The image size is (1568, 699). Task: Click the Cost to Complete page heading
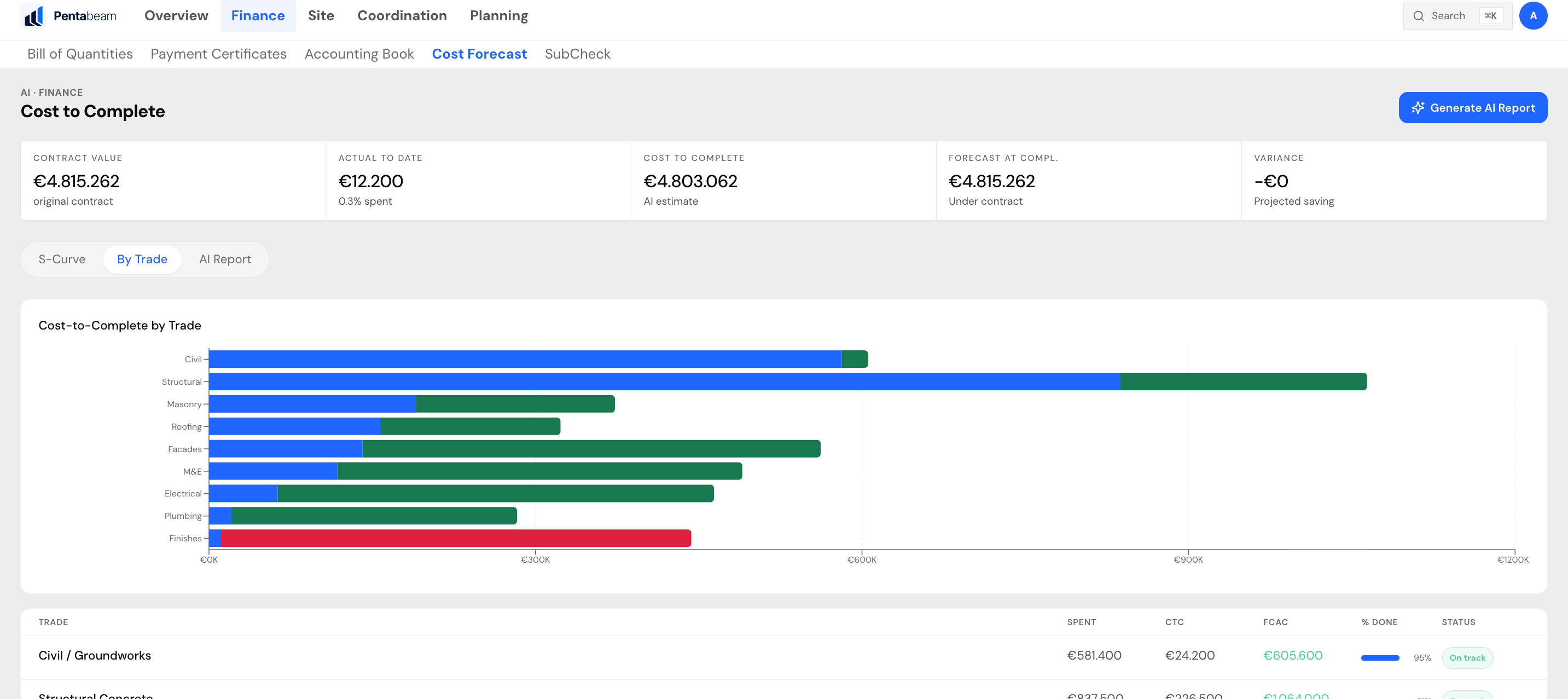[x=92, y=112]
